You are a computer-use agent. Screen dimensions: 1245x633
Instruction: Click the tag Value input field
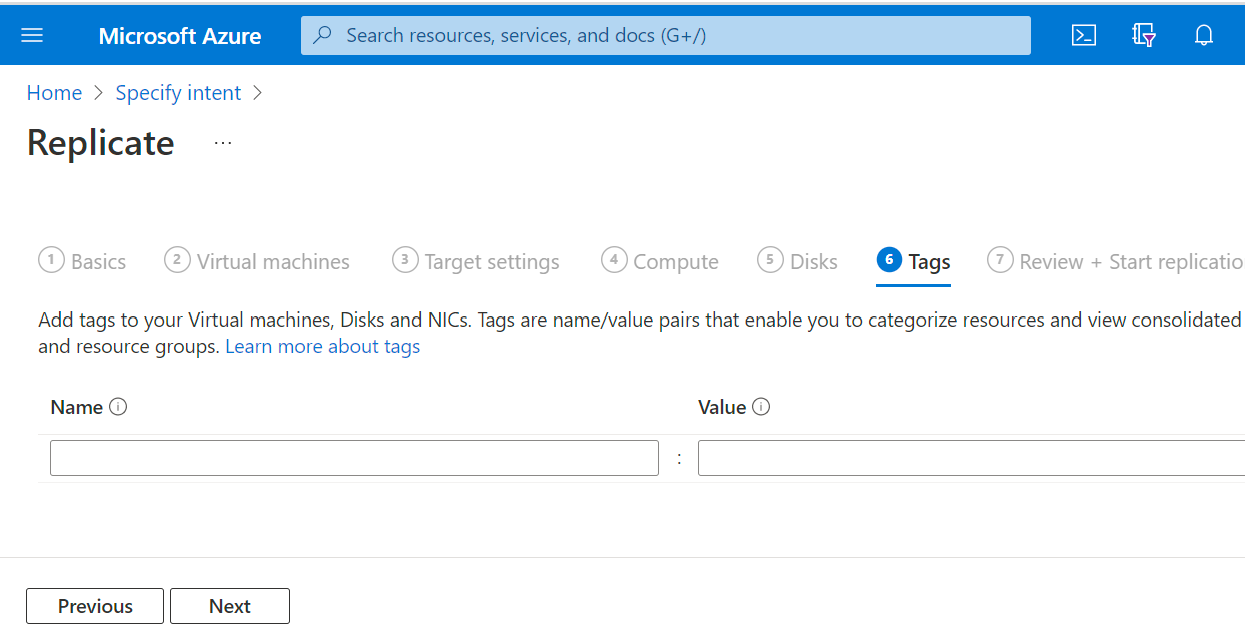[x=971, y=458]
